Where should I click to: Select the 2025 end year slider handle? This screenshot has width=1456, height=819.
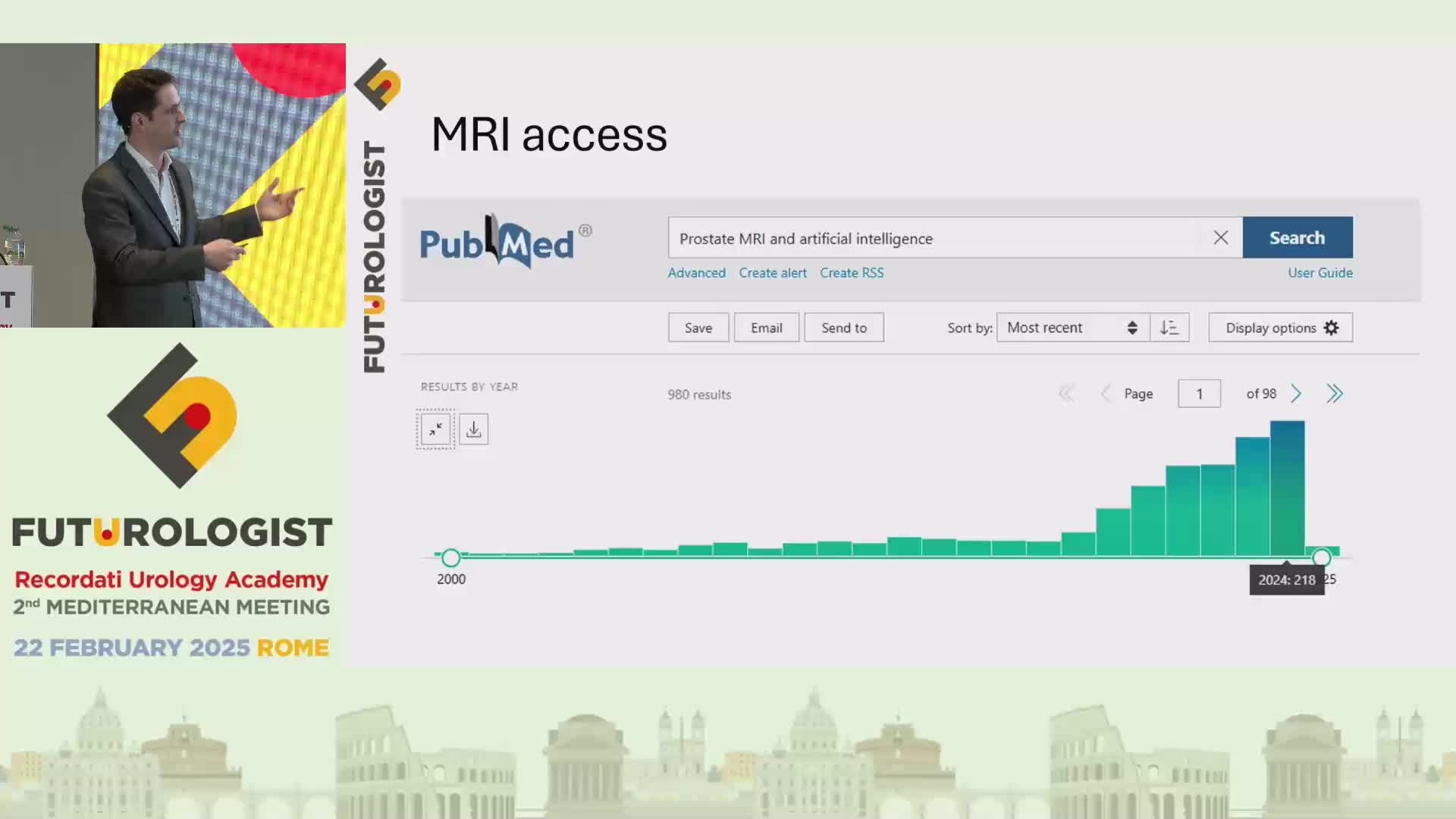[1322, 558]
